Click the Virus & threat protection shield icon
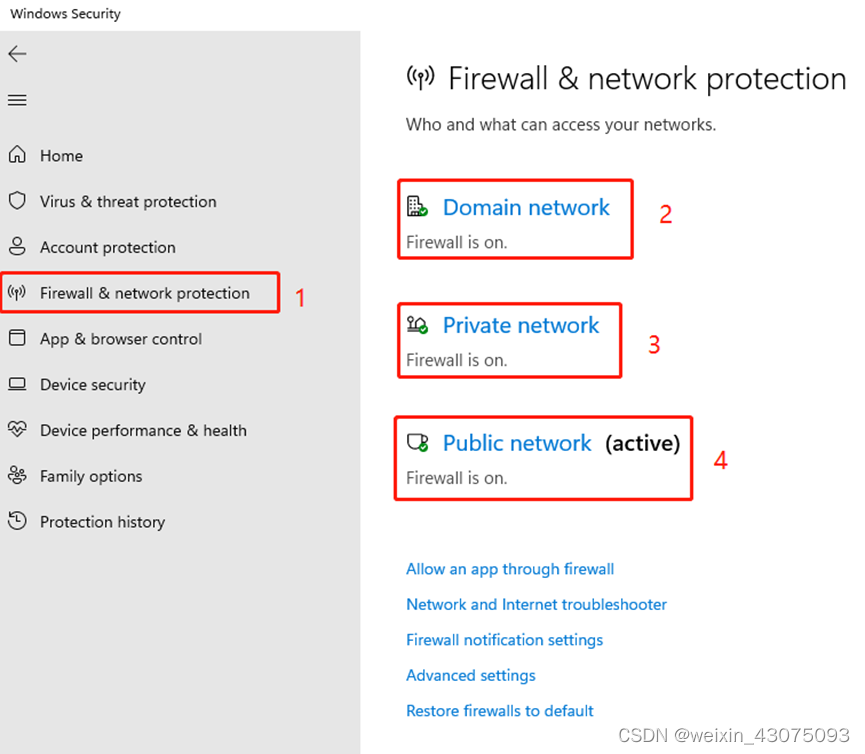865x754 pixels. click(x=17, y=201)
